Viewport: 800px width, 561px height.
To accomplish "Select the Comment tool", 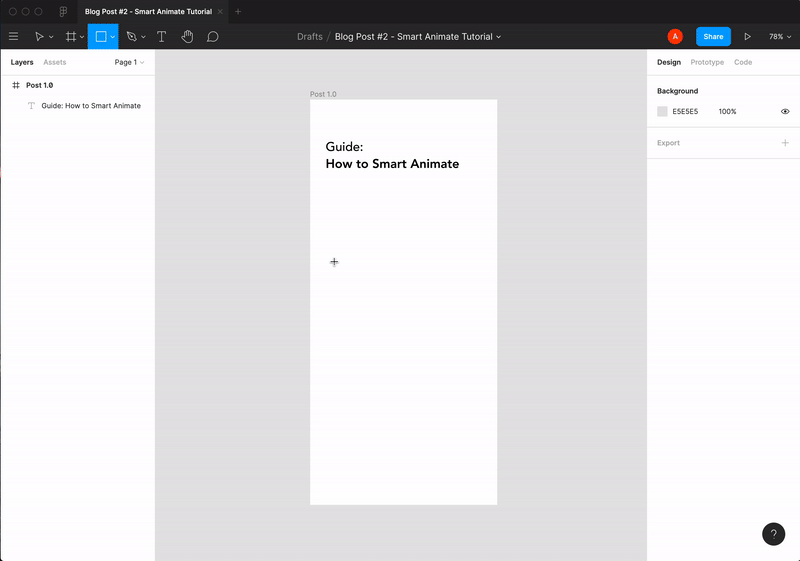I will click(213, 37).
